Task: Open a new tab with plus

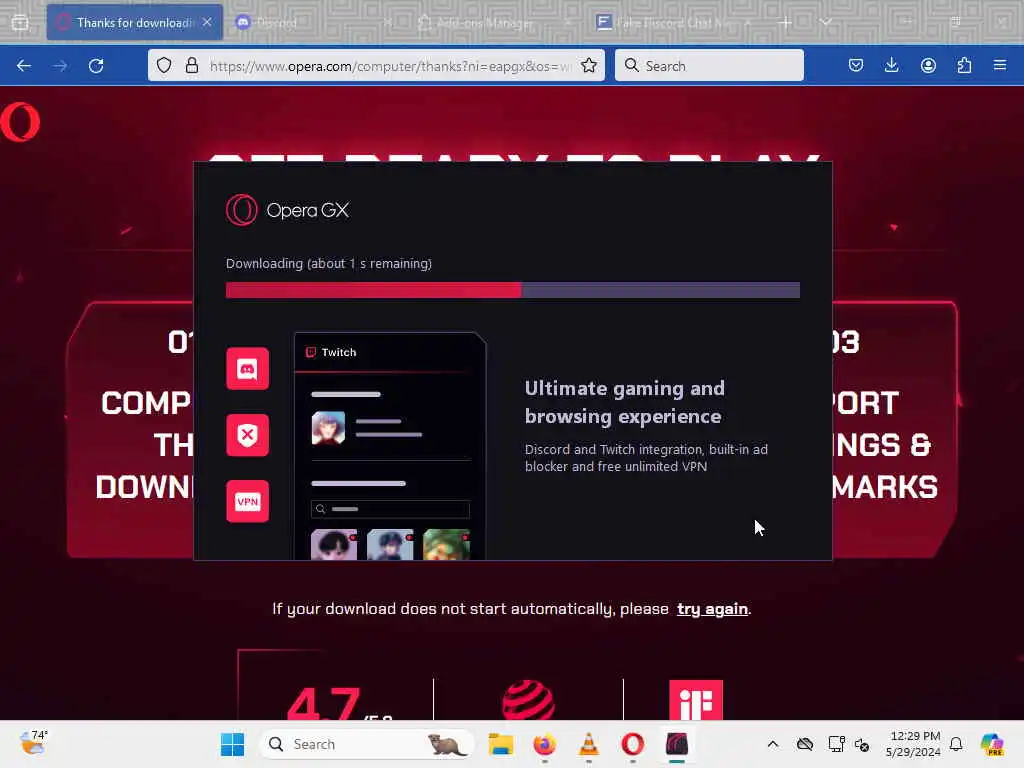Action: 785,22
